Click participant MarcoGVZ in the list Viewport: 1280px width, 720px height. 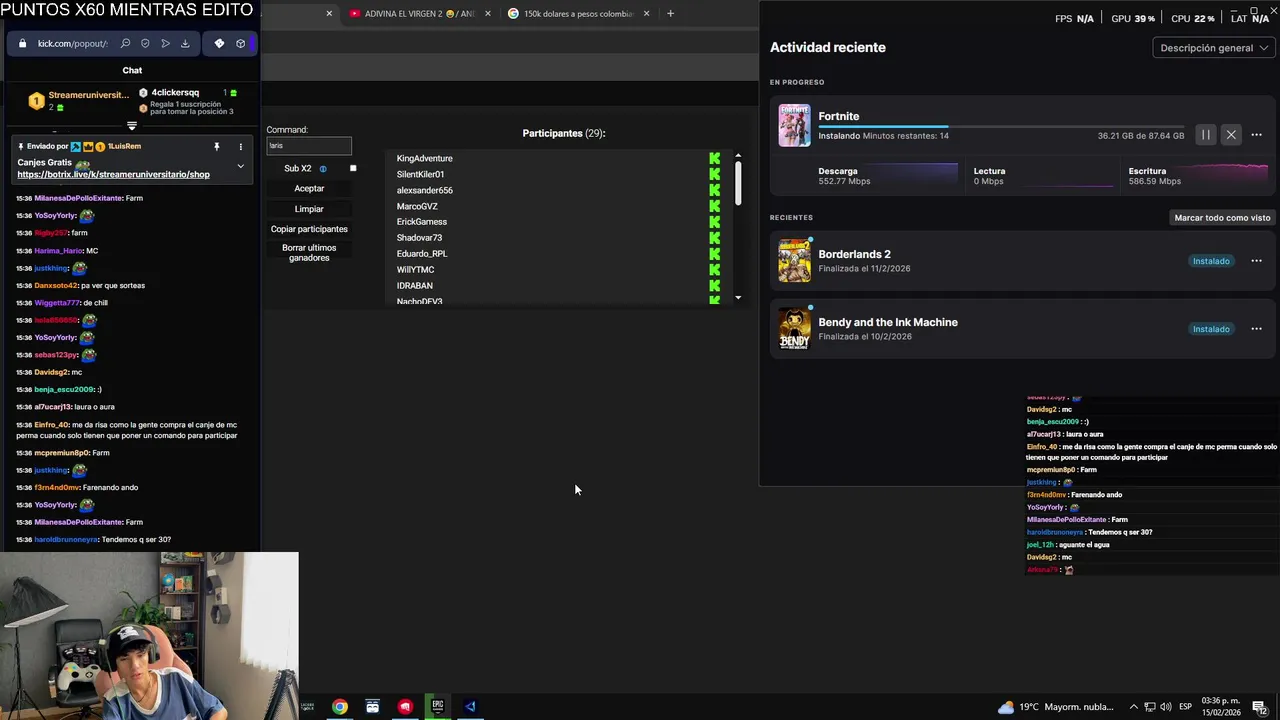coord(417,206)
